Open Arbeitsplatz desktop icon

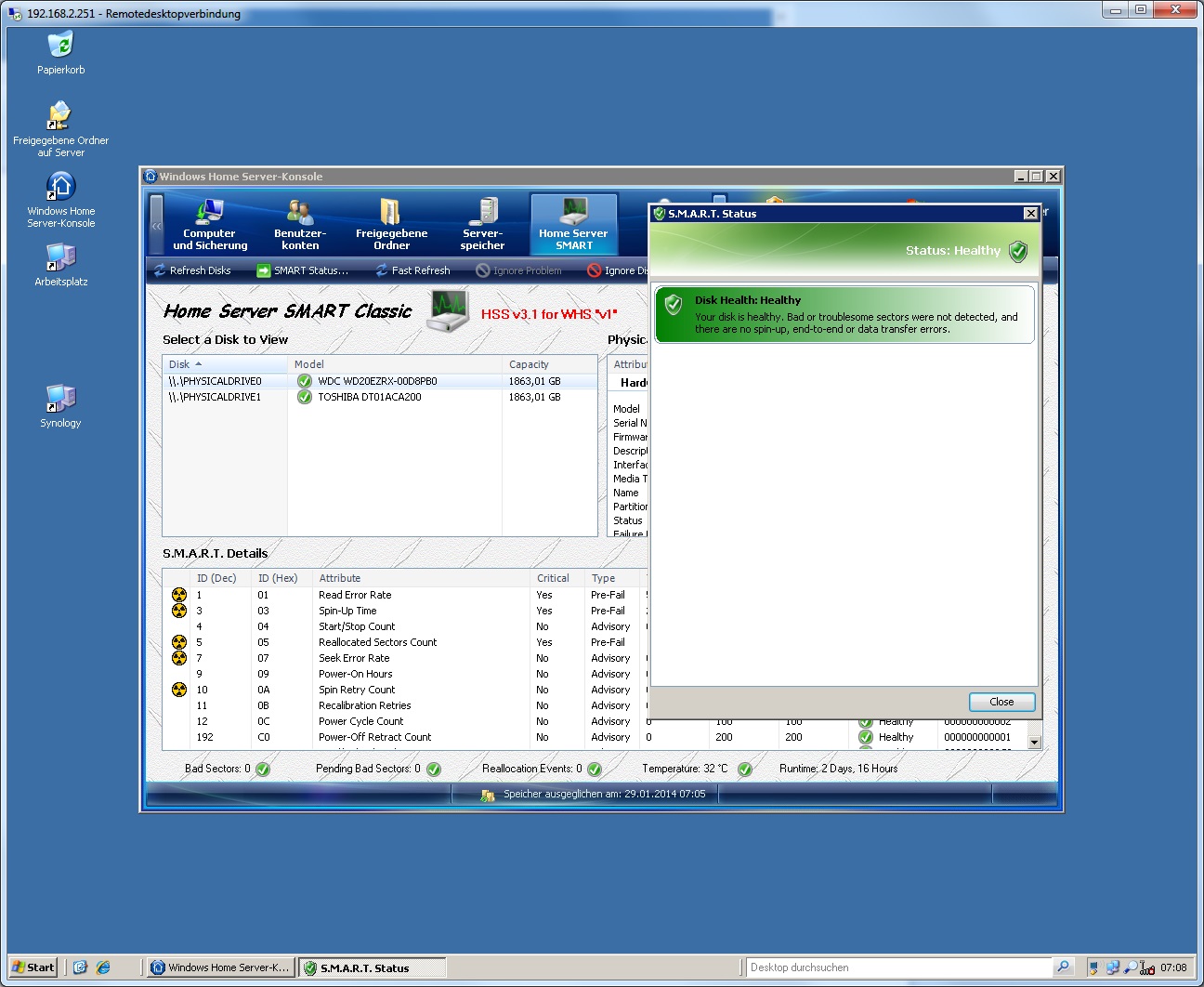tap(60, 265)
